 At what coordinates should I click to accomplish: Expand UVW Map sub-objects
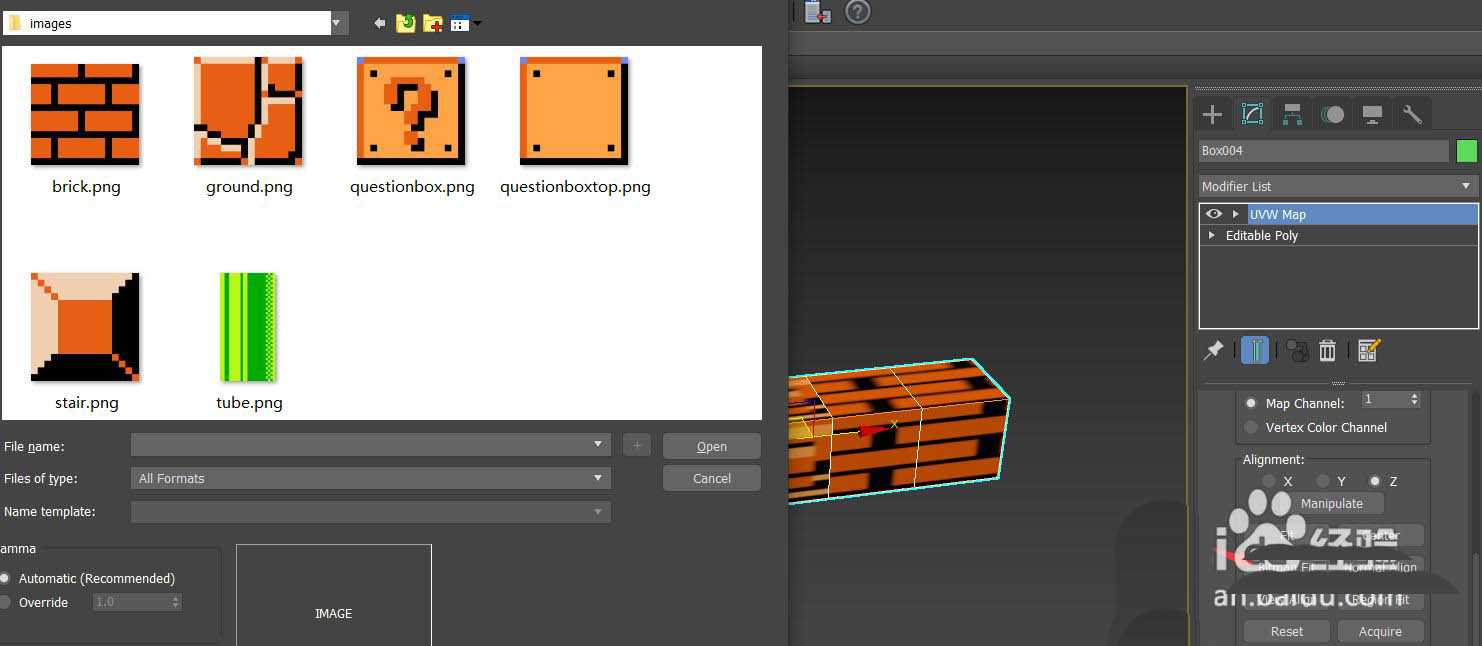[1236, 214]
